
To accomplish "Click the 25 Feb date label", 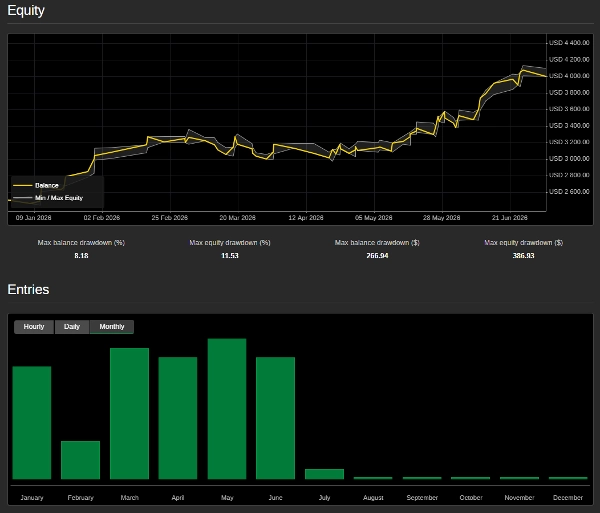I will (x=170, y=218).
